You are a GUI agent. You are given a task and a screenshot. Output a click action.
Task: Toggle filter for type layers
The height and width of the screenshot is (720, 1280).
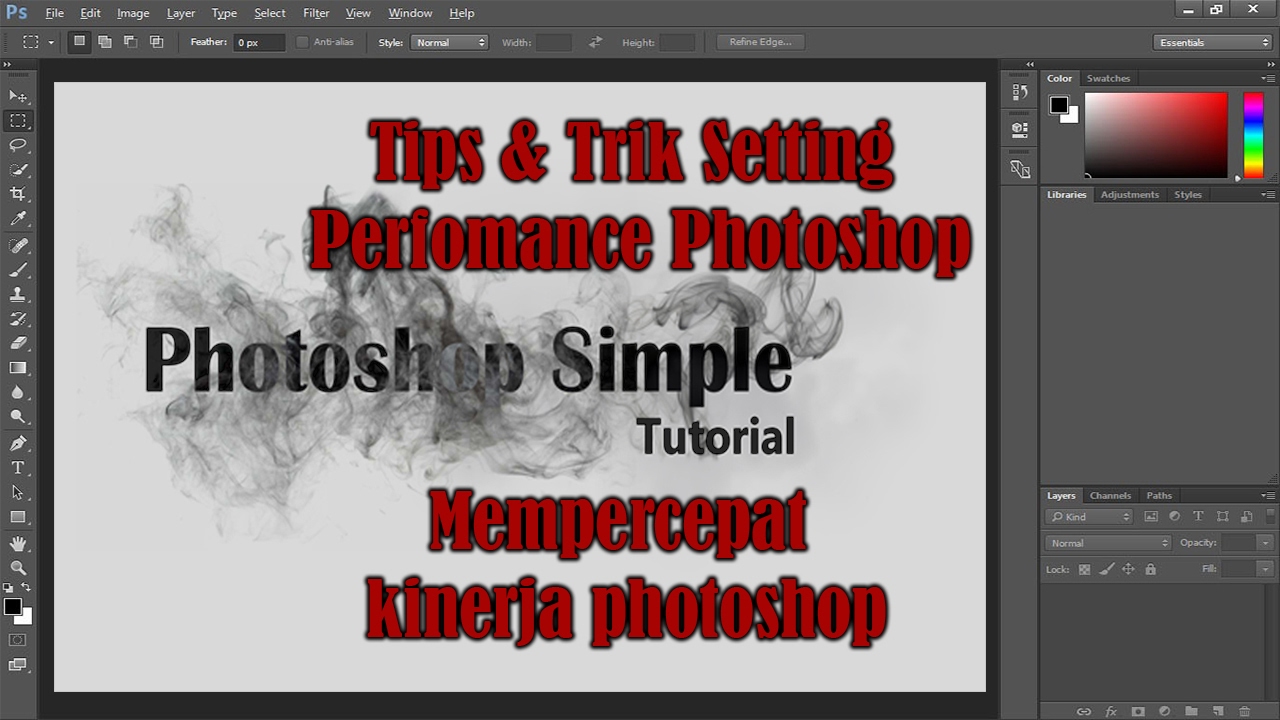[1198, 517]
